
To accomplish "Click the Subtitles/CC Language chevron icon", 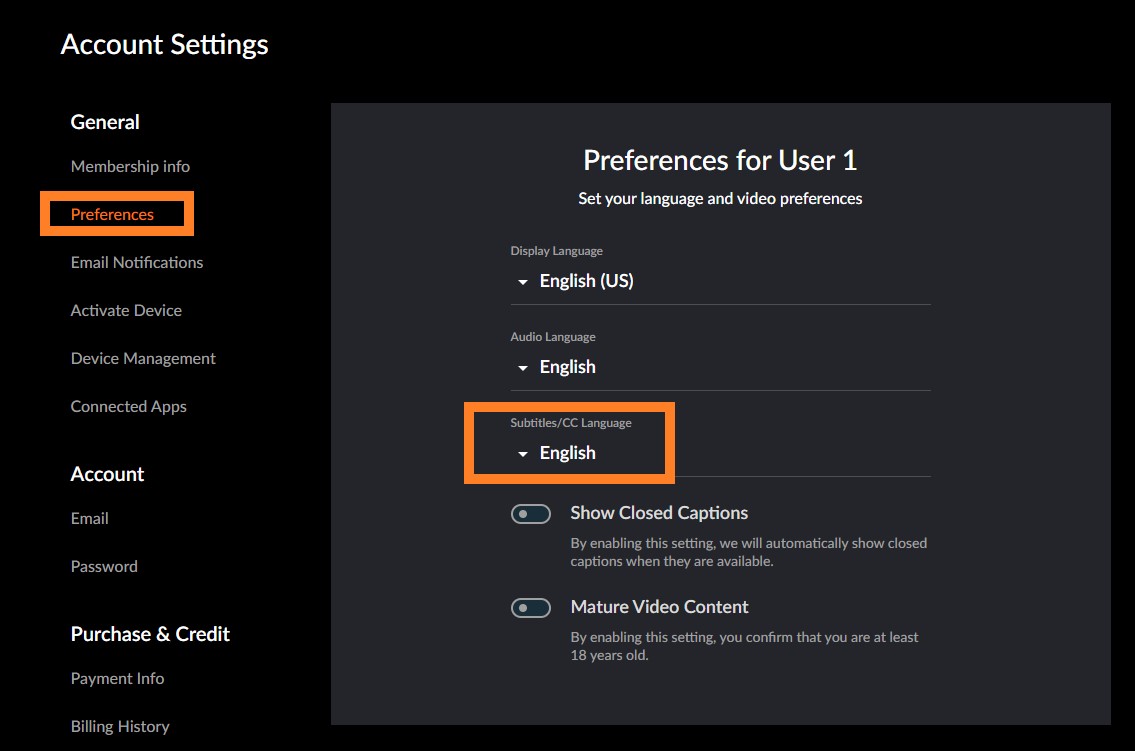I will (521, 454).
